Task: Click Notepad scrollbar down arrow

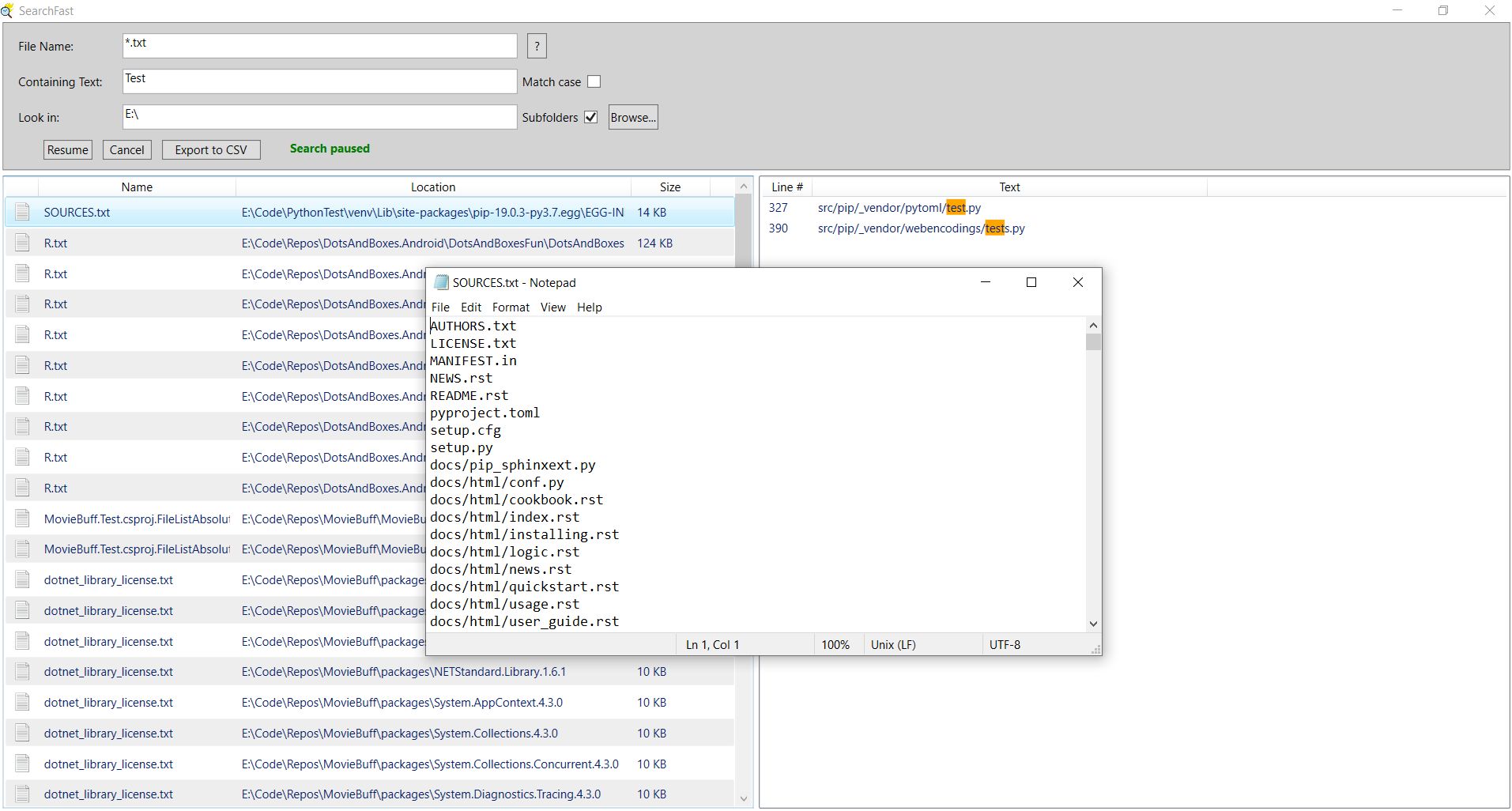Action: coord(1093,624)
